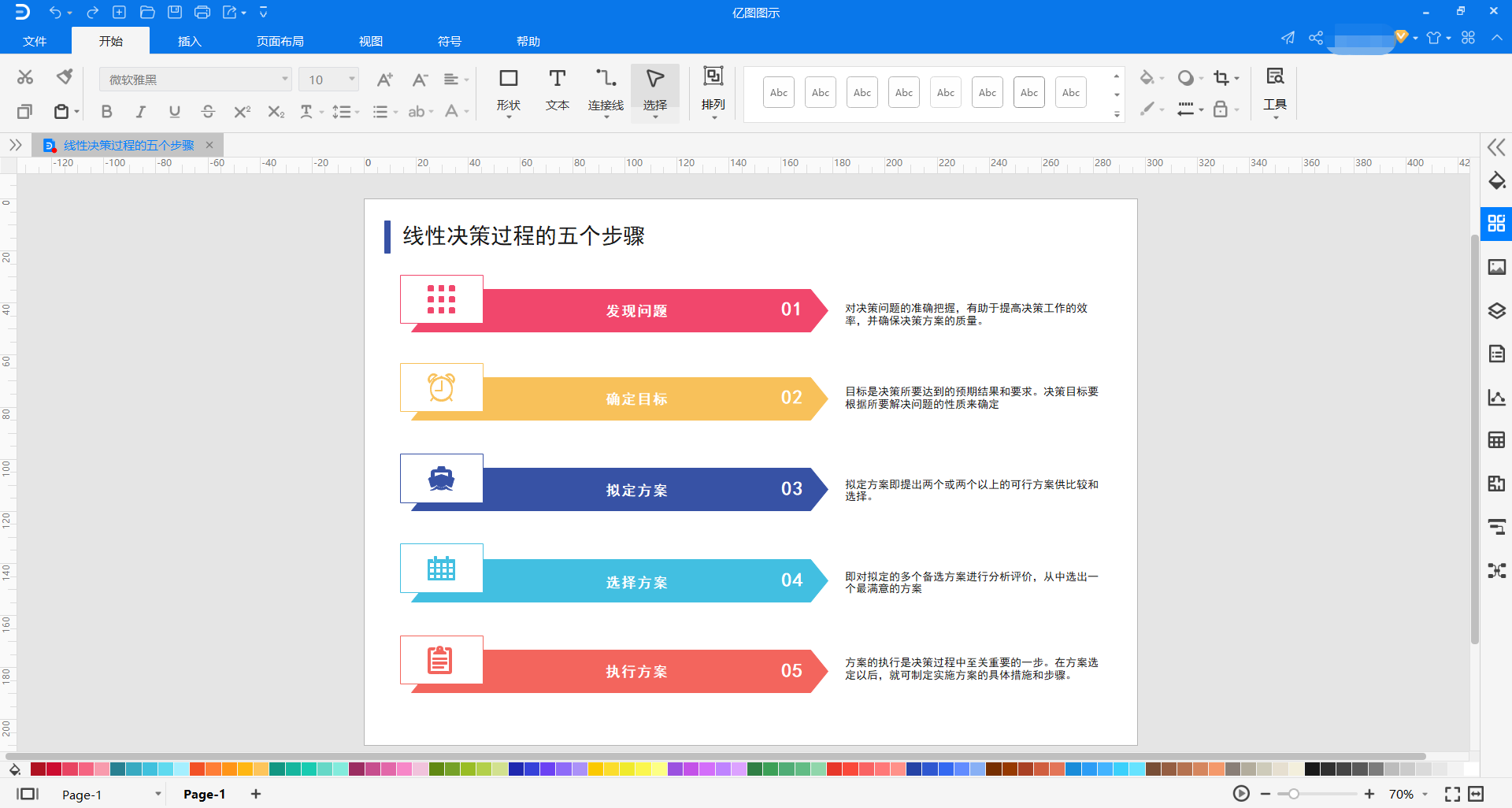Switch to the 插入 ribbon tab
This screenshot has width=1512, height=808.
click(189, 41)
